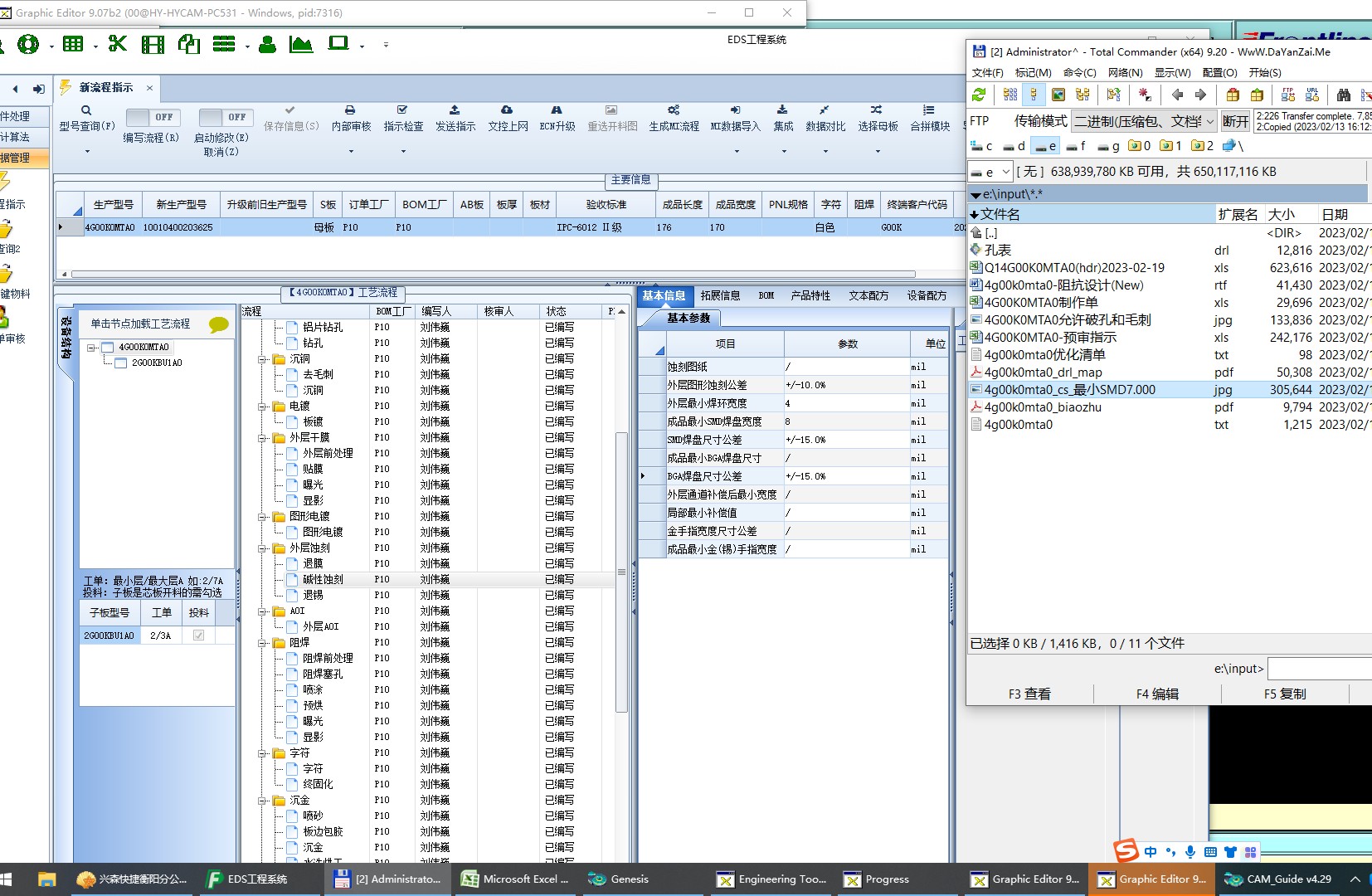
Task: Click the MI数据导入 import icon
Action: 735,110
